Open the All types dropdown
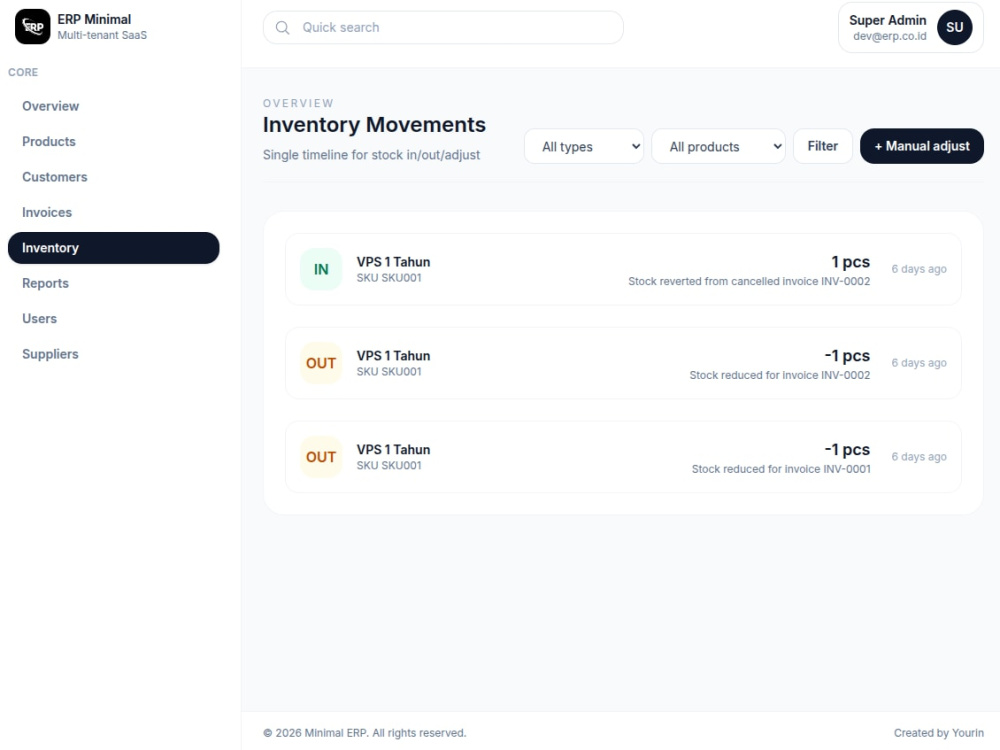Screen dimensions: 1000x750 pos(584,146)
